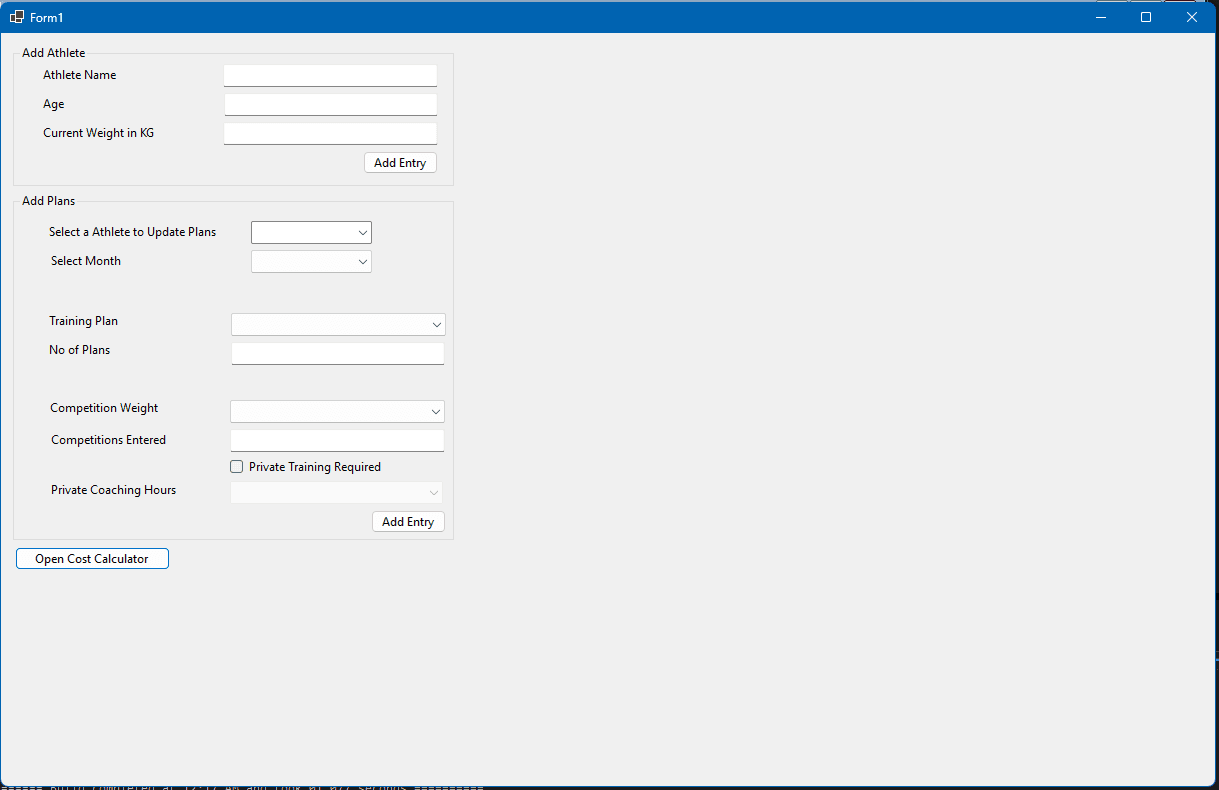Expand the Select Month dropdown
This screenshot has width=1219, height=790.
click(311, 262)
